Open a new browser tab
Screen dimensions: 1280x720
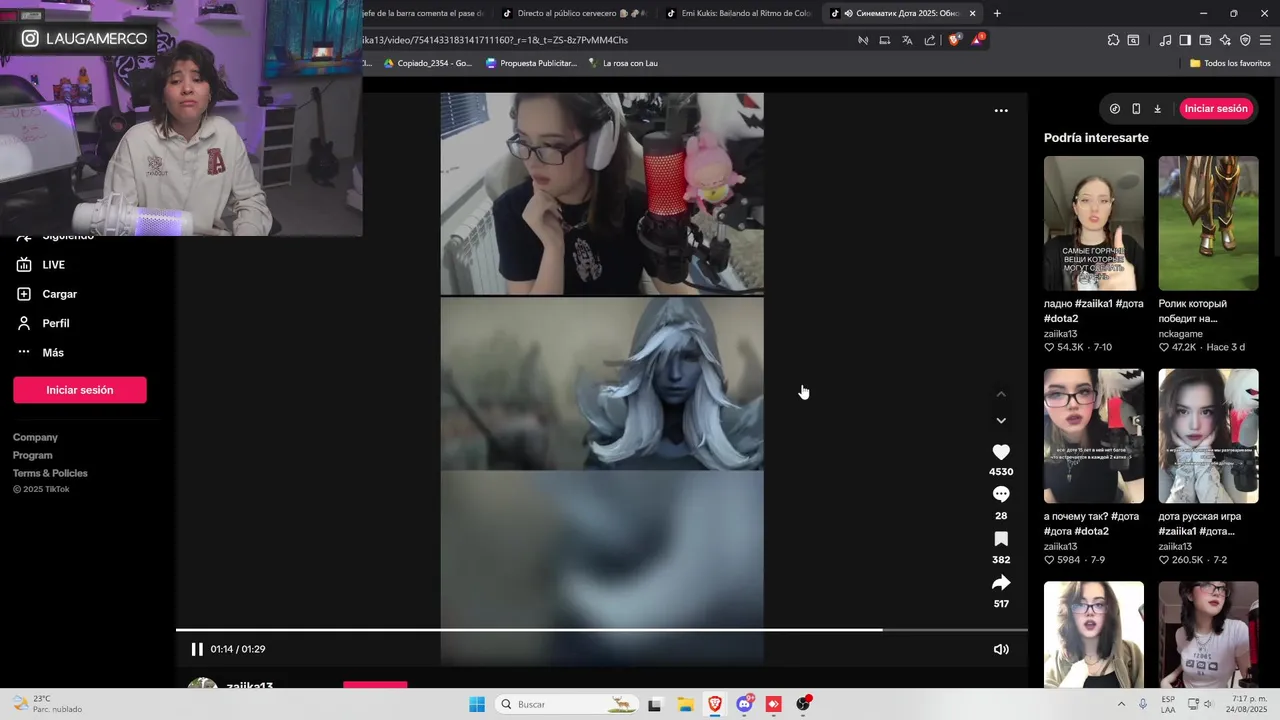[997, 13]
